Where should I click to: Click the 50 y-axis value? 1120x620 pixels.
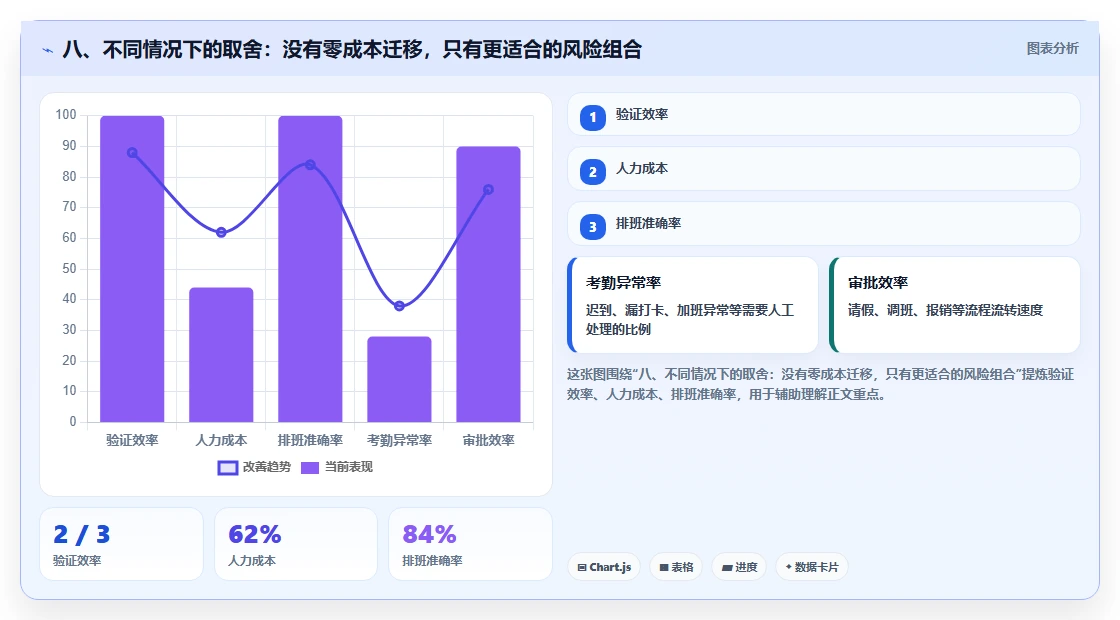click(69, 269)
